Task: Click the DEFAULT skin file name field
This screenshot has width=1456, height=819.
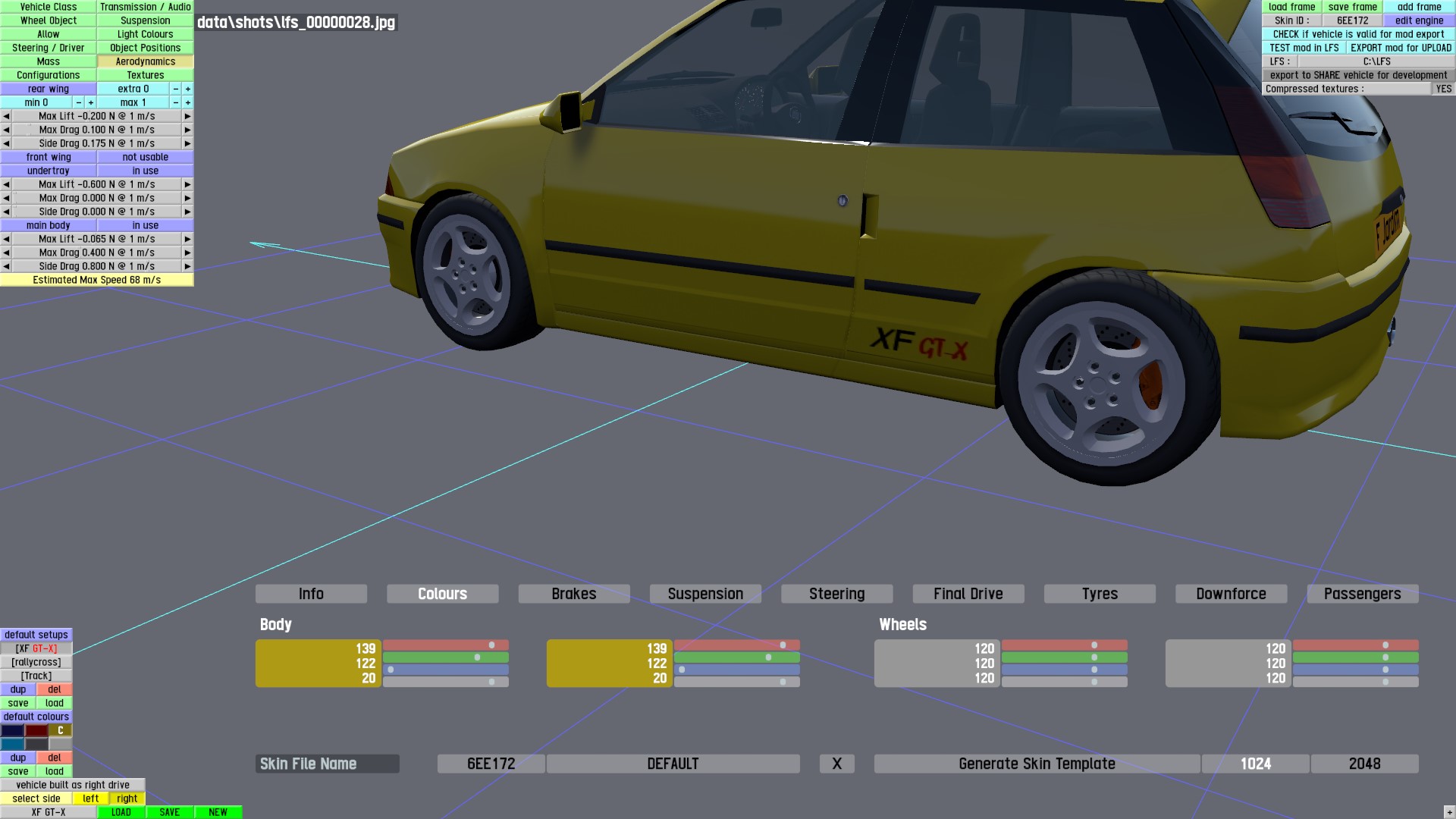Action: coord(673,764)
